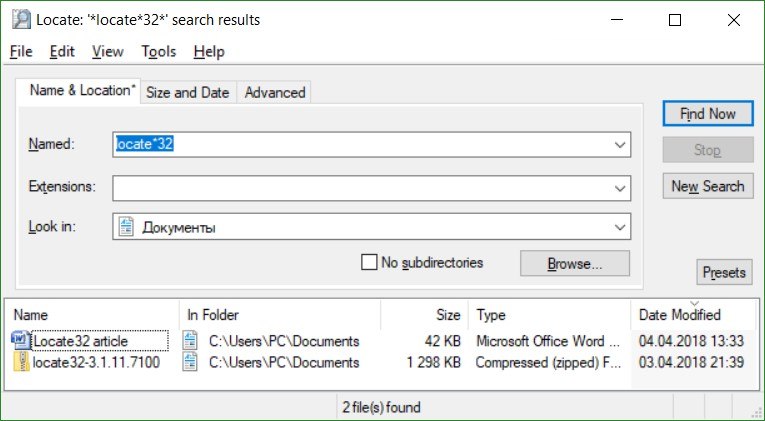Click the Compressed (zipped) type cell
The width and height of the screenshot is (765, 421).
tap(548, 362)
